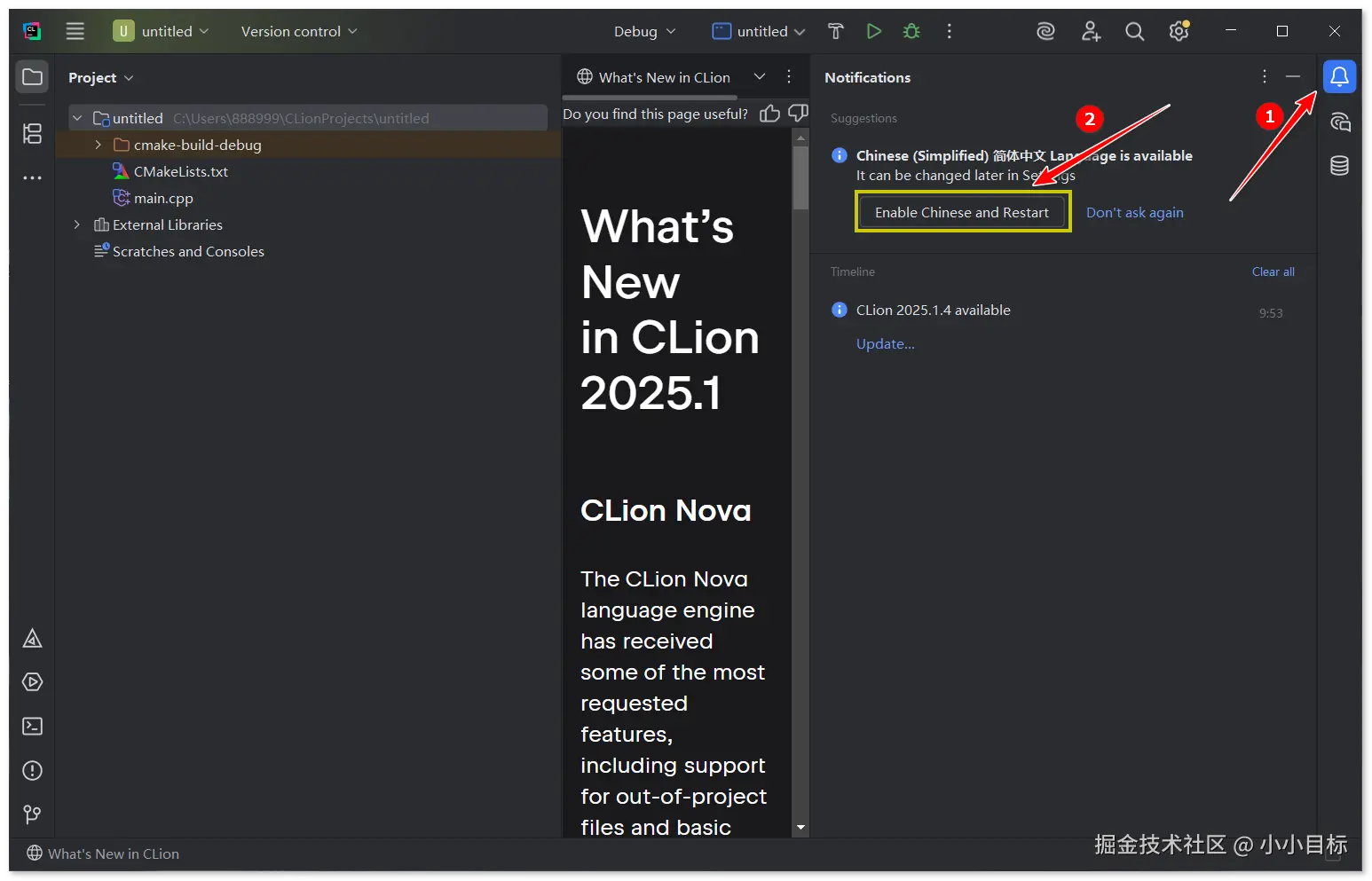This screenshot has height=881, width=1372.
Task: Click the Don't ask again link
Action: coord(1134,213)
